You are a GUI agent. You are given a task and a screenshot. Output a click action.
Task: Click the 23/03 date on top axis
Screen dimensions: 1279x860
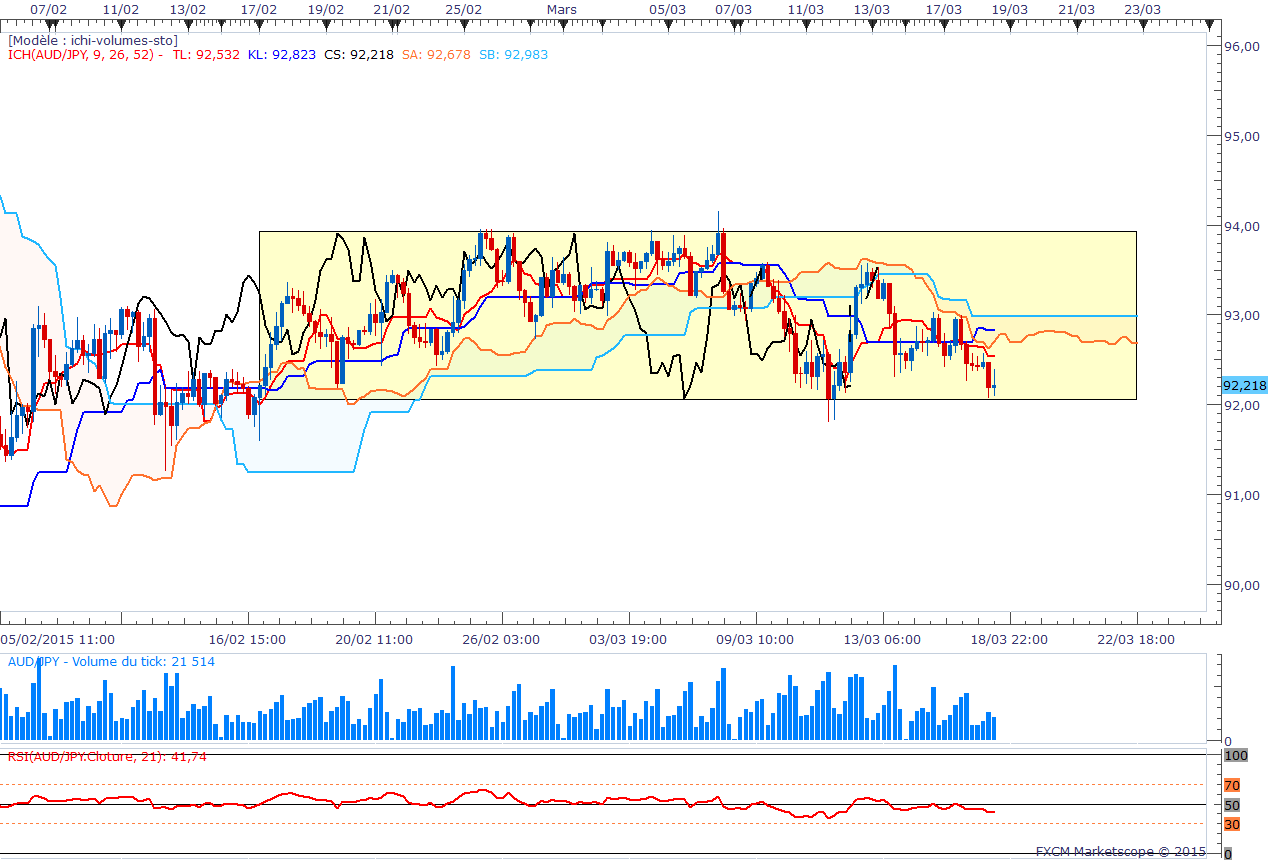[1143, 8]
